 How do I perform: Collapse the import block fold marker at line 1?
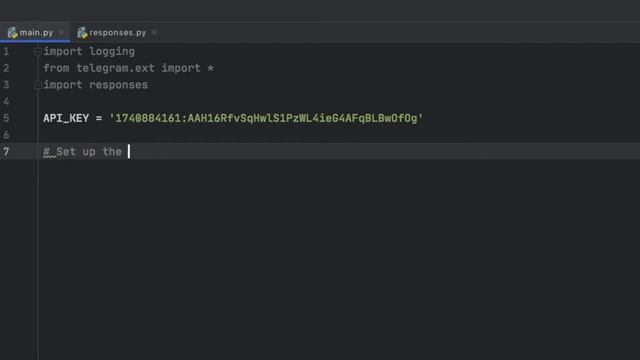38,51
